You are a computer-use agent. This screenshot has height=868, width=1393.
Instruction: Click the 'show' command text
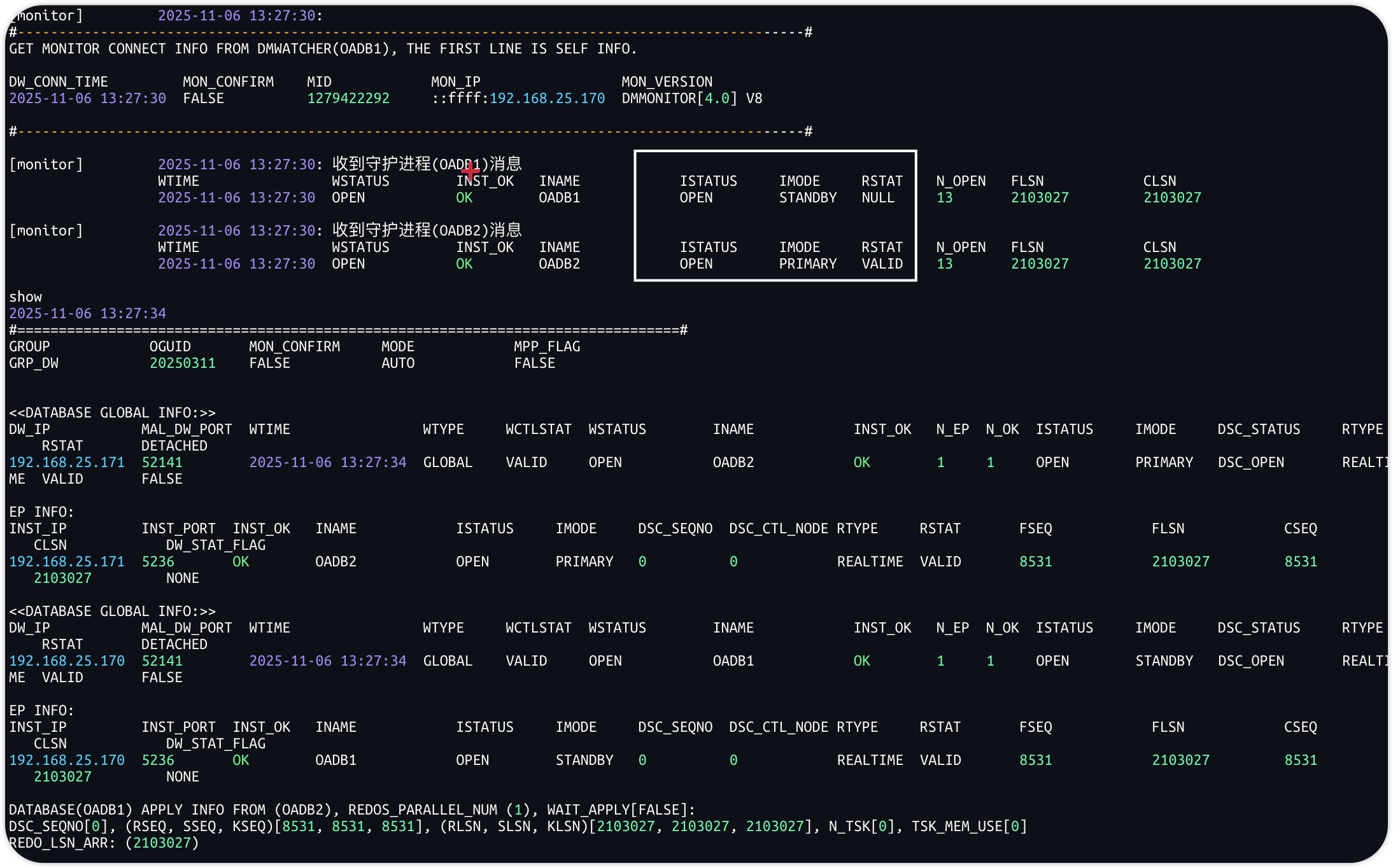25,297
